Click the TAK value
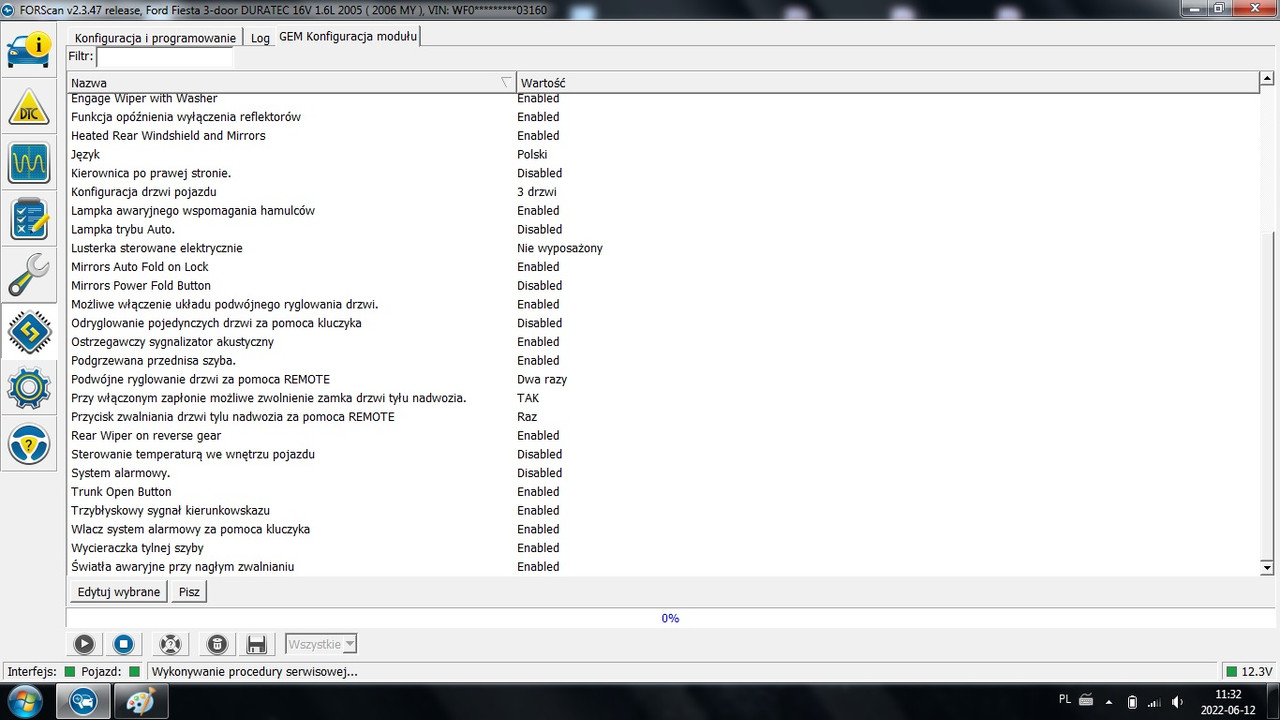This screenshot has width=1280, height=720. (x=528, y=398)
